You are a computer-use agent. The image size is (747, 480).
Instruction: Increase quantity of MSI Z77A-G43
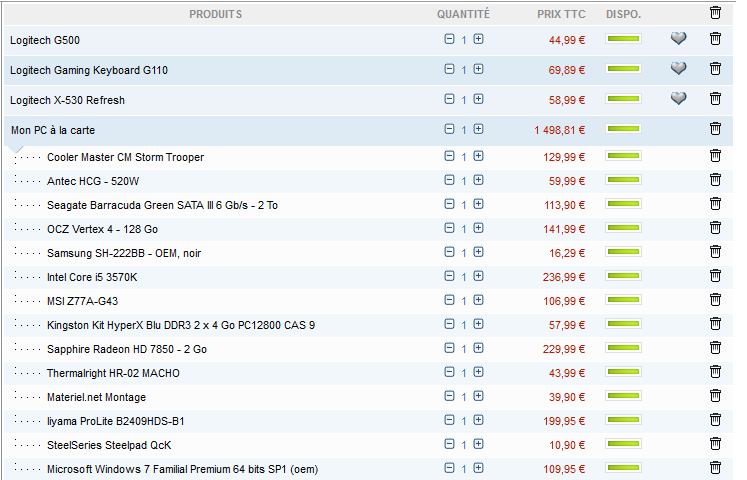pyautogui.click(x=478, y=301)
